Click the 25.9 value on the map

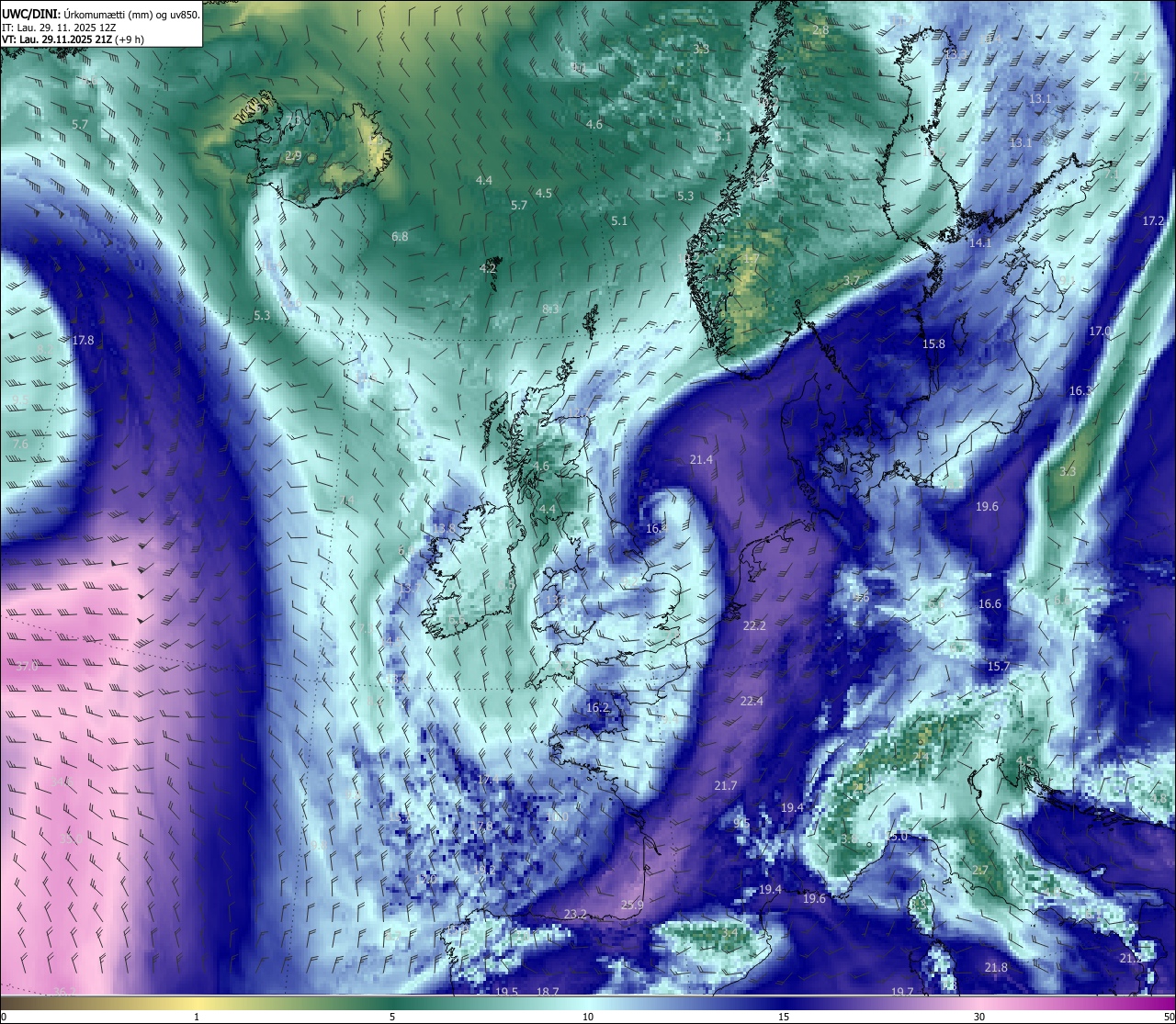click(632, 905)
